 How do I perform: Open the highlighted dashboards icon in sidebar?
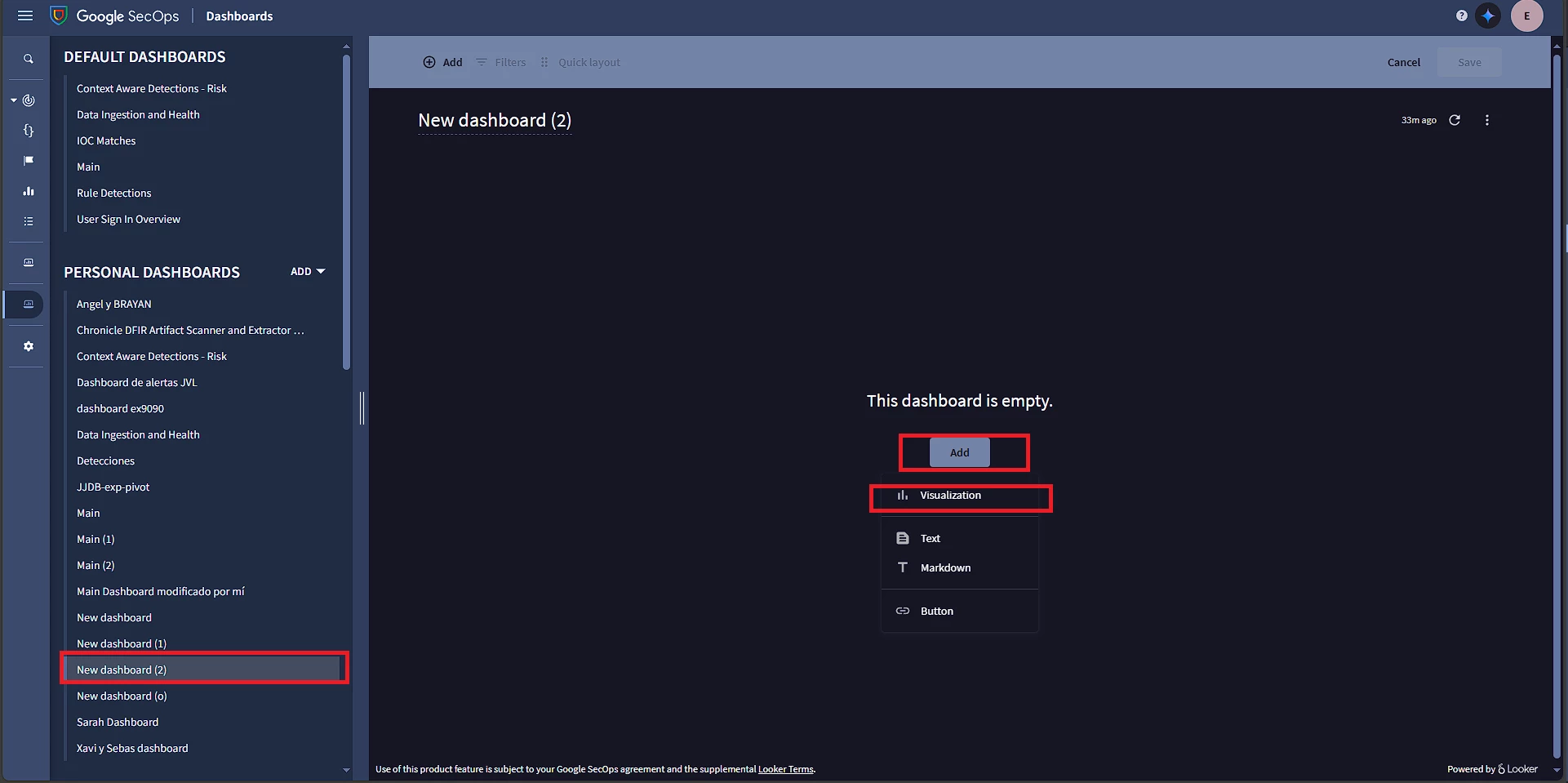pyautogui.click(x=29, y=304)
